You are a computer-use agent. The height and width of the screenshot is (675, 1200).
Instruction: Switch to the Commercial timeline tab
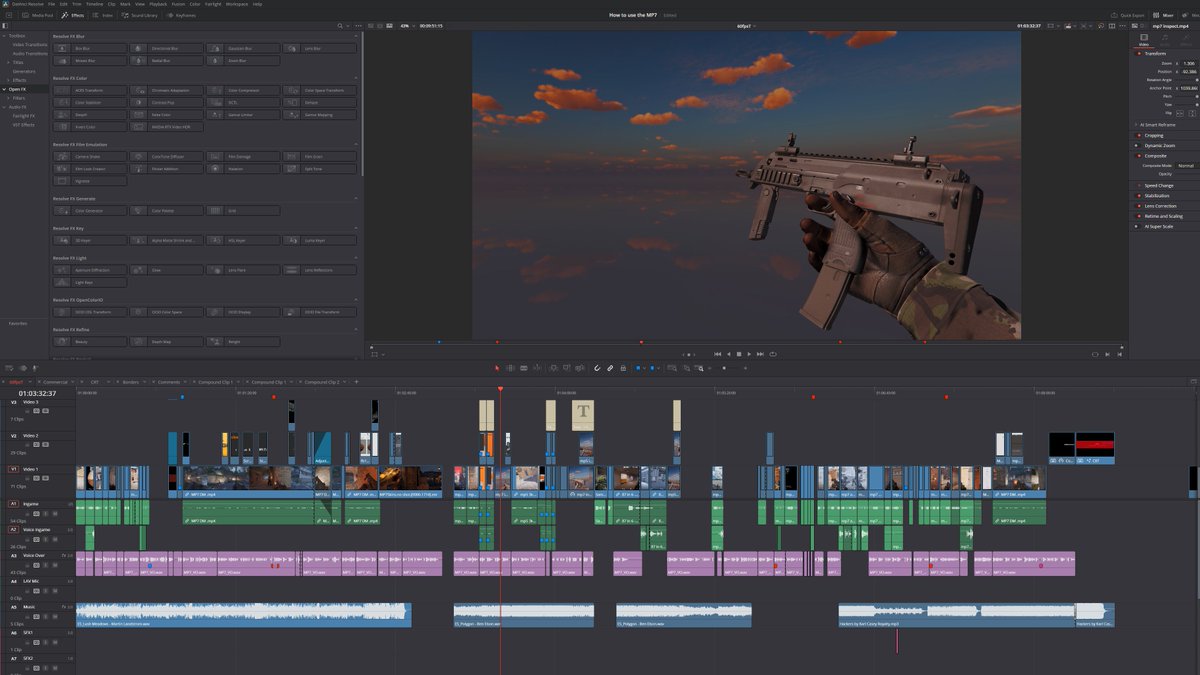click(56, 382)
